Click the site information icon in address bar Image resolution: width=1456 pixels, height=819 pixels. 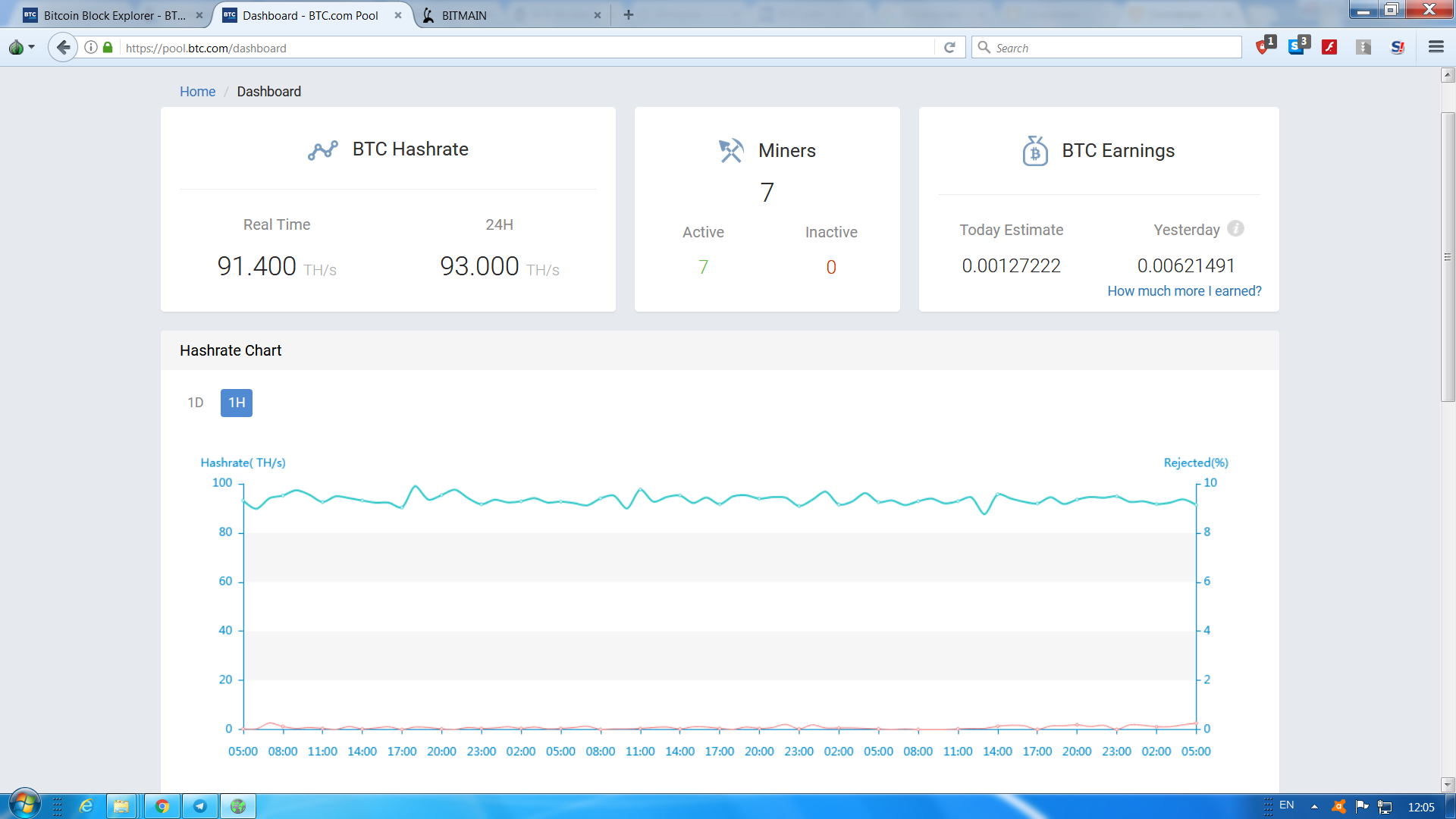pyautogui.click(x=91, y=48)
